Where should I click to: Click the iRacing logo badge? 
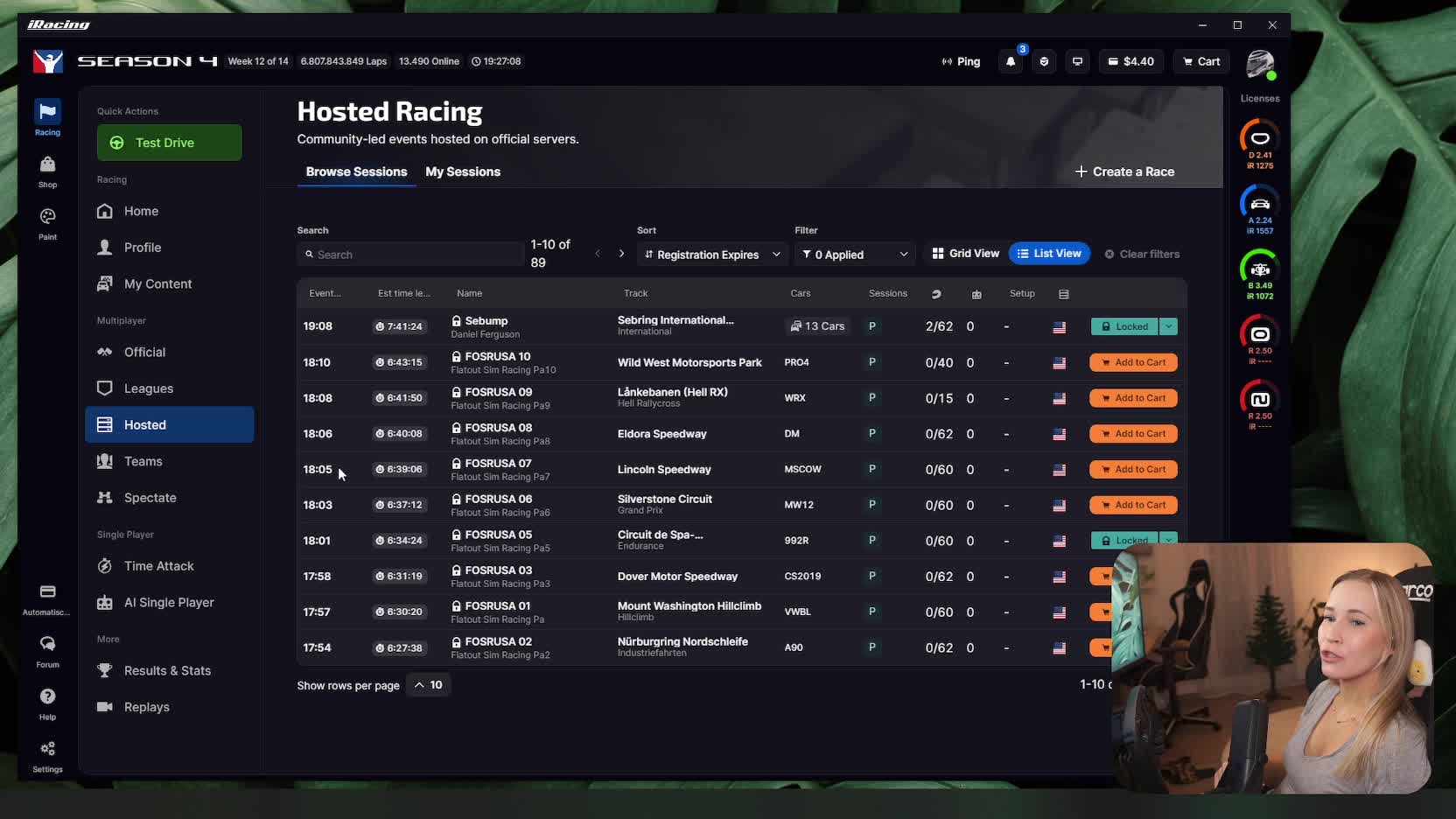48,61
